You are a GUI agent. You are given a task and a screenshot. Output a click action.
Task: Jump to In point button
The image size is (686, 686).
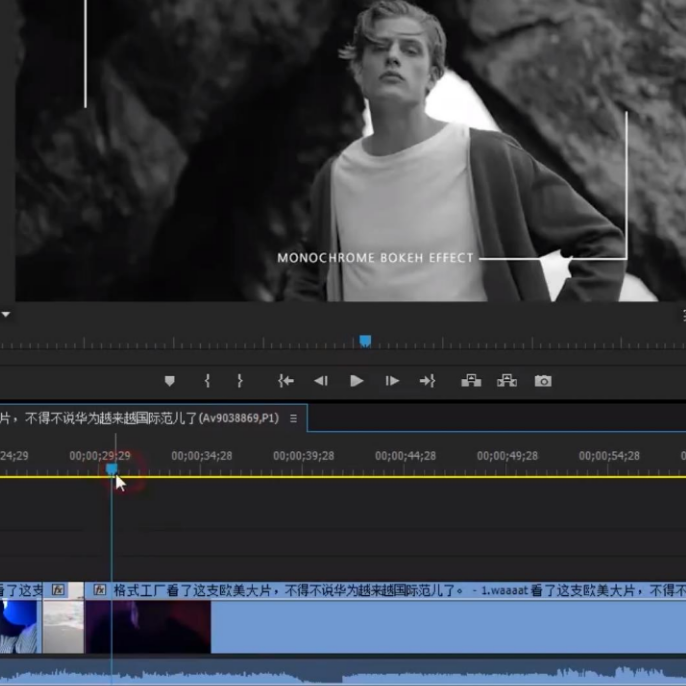pyautogui.click(x=286, y=381)
